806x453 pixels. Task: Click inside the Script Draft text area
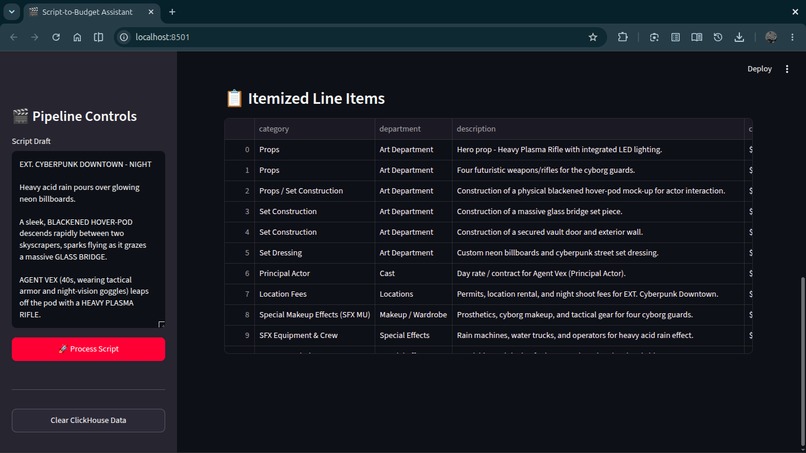click(x=88, y=239)
